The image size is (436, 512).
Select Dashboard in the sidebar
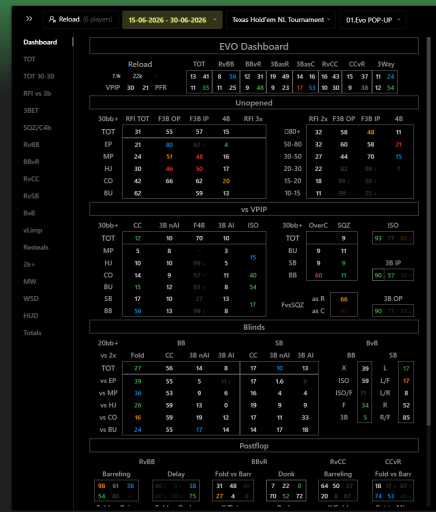click(x=40, y=42)
